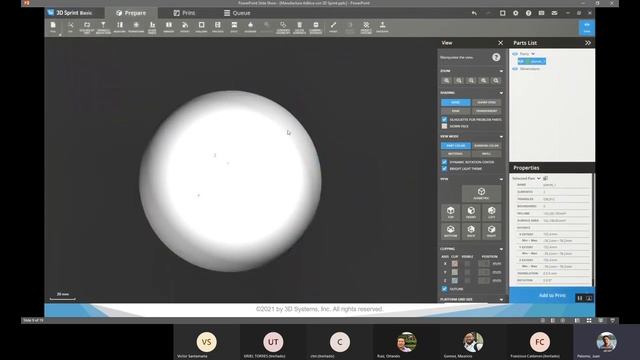Open the File menu icon in toolbar
Image resolution: width=640 pixels, height=360 pixels.
[53, 27]
